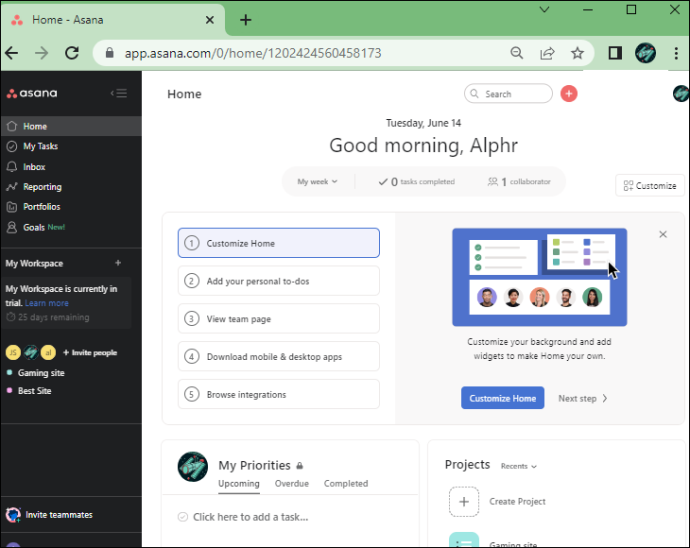Image resolution: width=690 pixels, height=548 pixels.
Task: Click the Customize Home illustration thumbnail
Action: [x=540, y=277]
